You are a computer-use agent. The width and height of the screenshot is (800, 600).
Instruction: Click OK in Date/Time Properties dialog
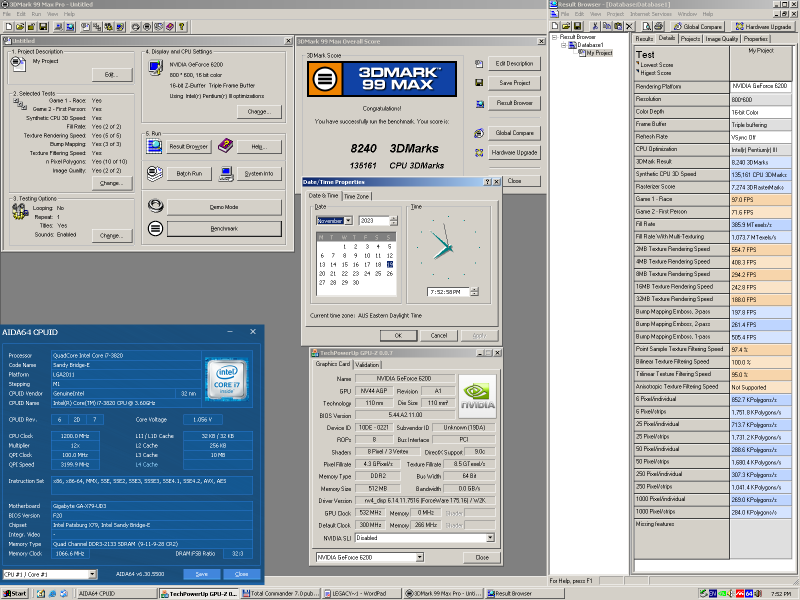[x=398, y=335]
